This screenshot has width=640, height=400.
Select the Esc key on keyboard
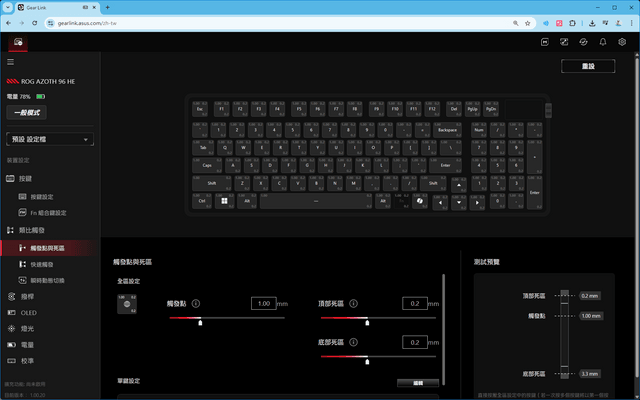(x=200, y=109)
